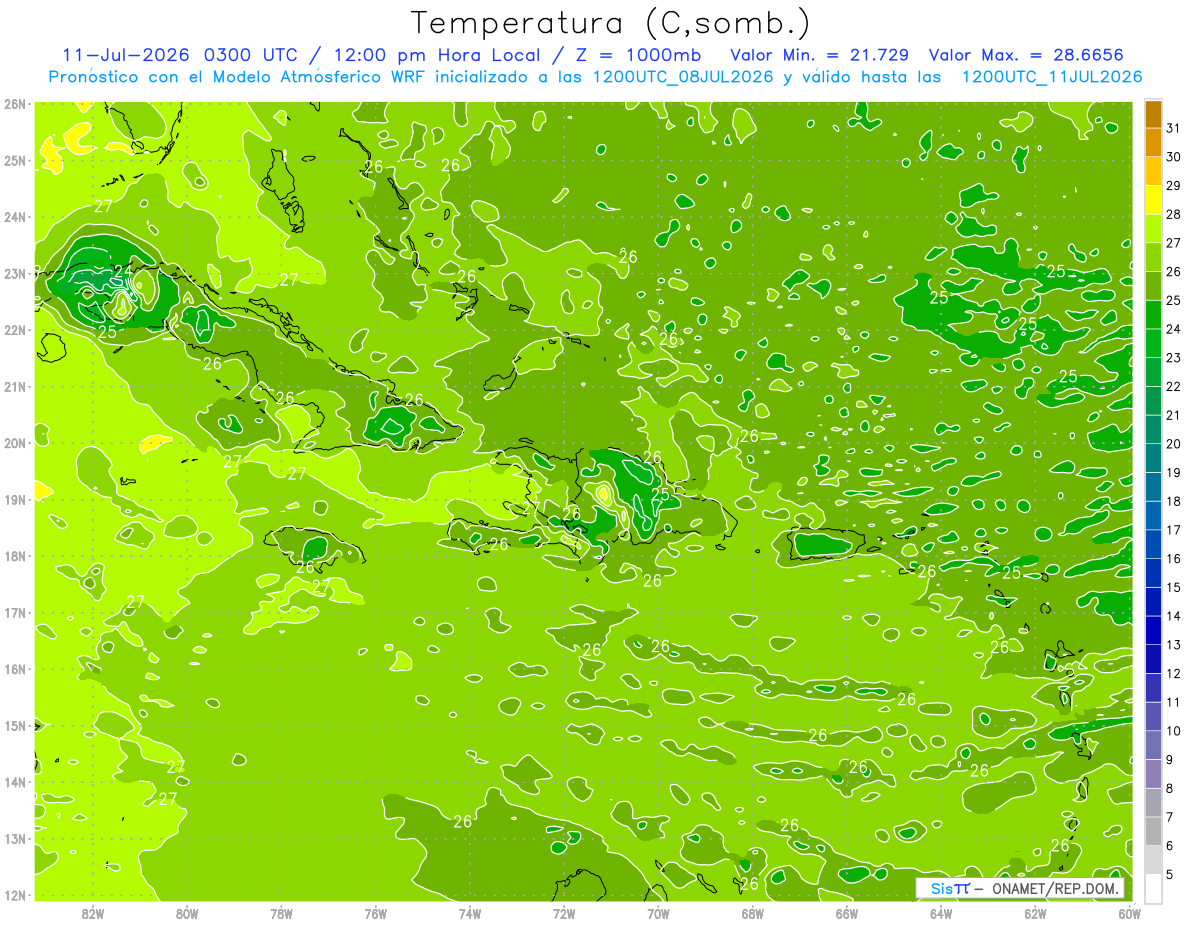Viewport: 1200px width, 927px height.
Task: Click the 16N latitude axis label
Action: click(x=14, y=669)
